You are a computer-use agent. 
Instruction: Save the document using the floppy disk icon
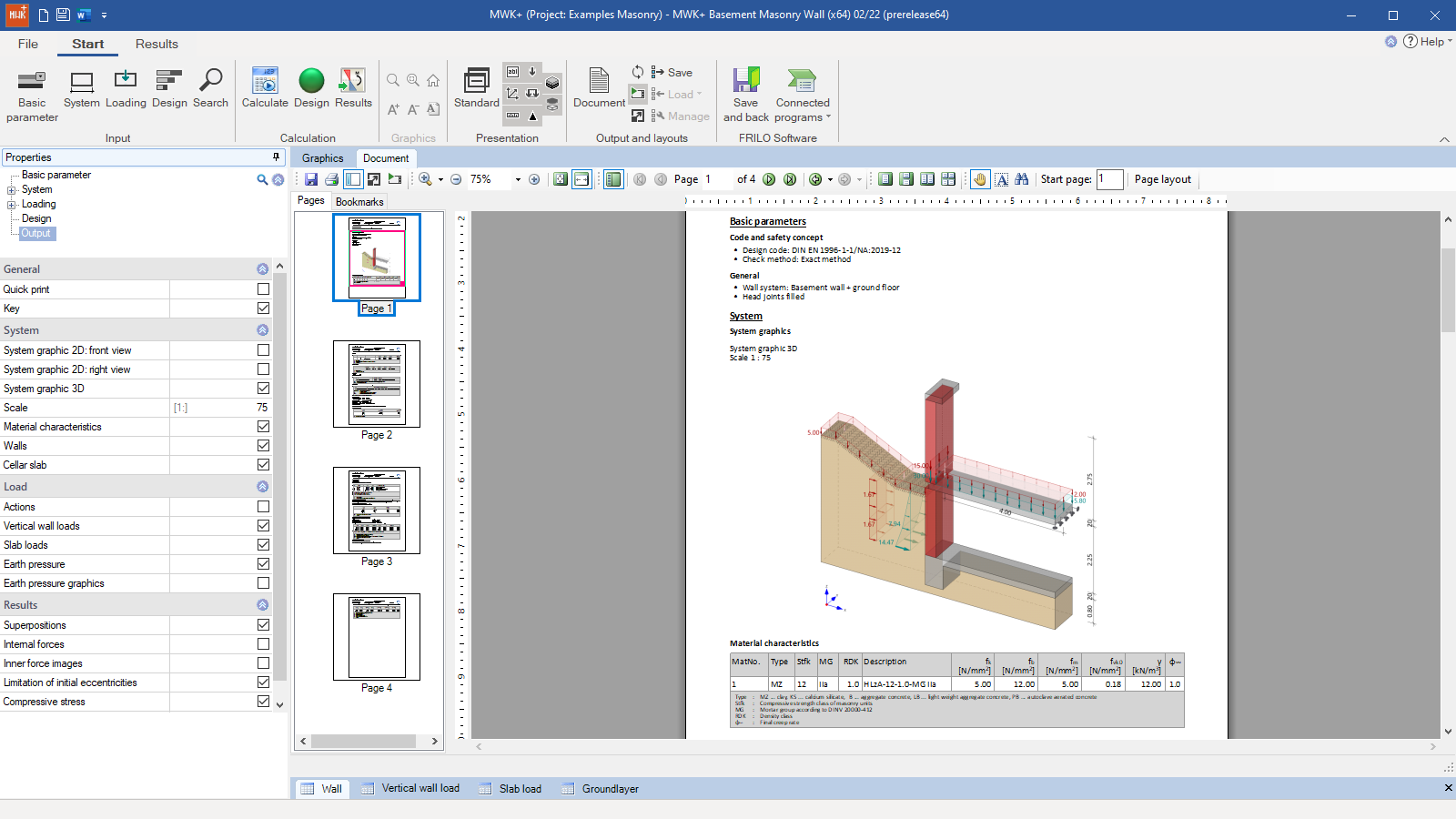(x=311, y=179)
